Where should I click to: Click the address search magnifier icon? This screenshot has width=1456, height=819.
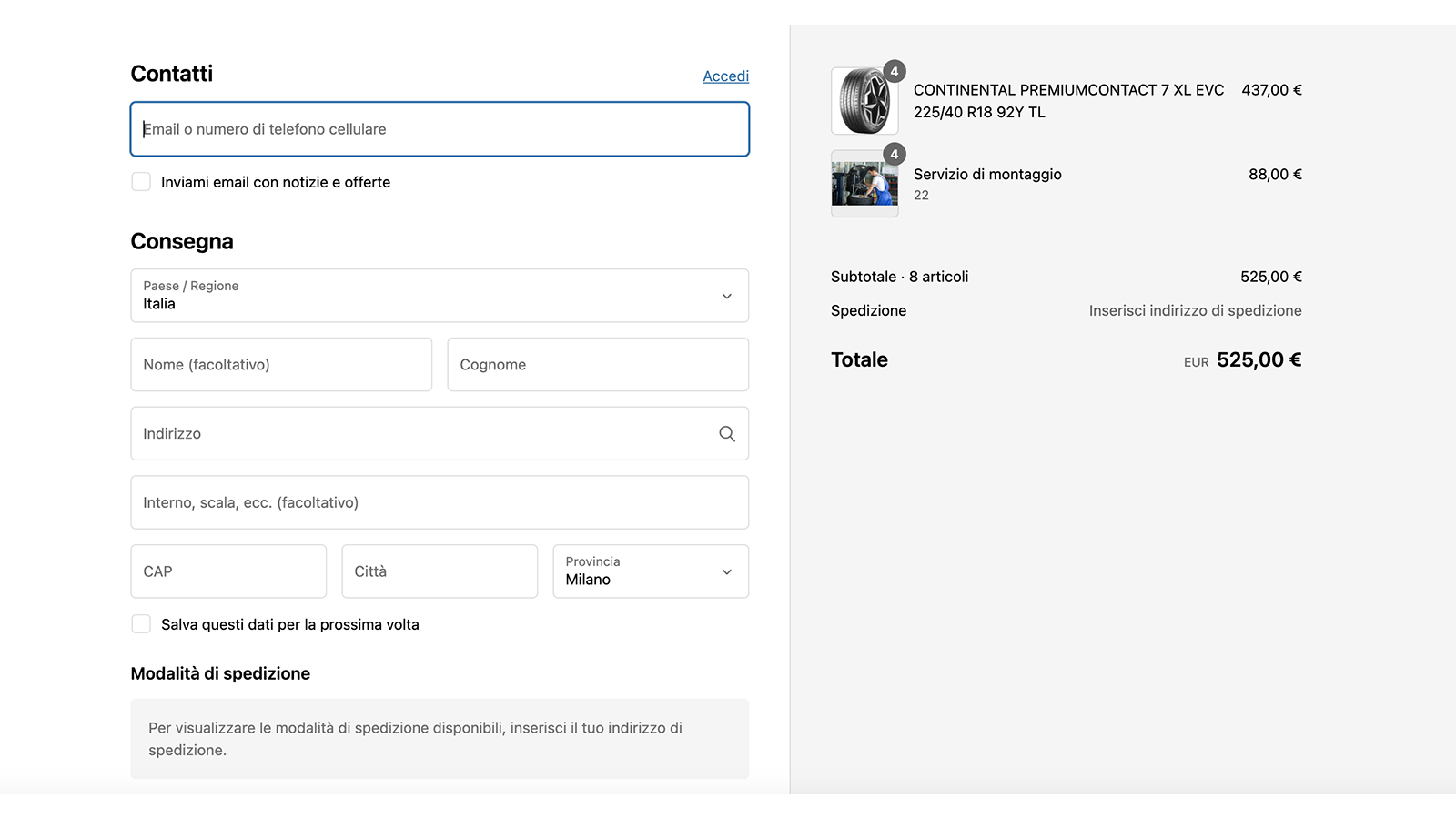coord(726,434)
